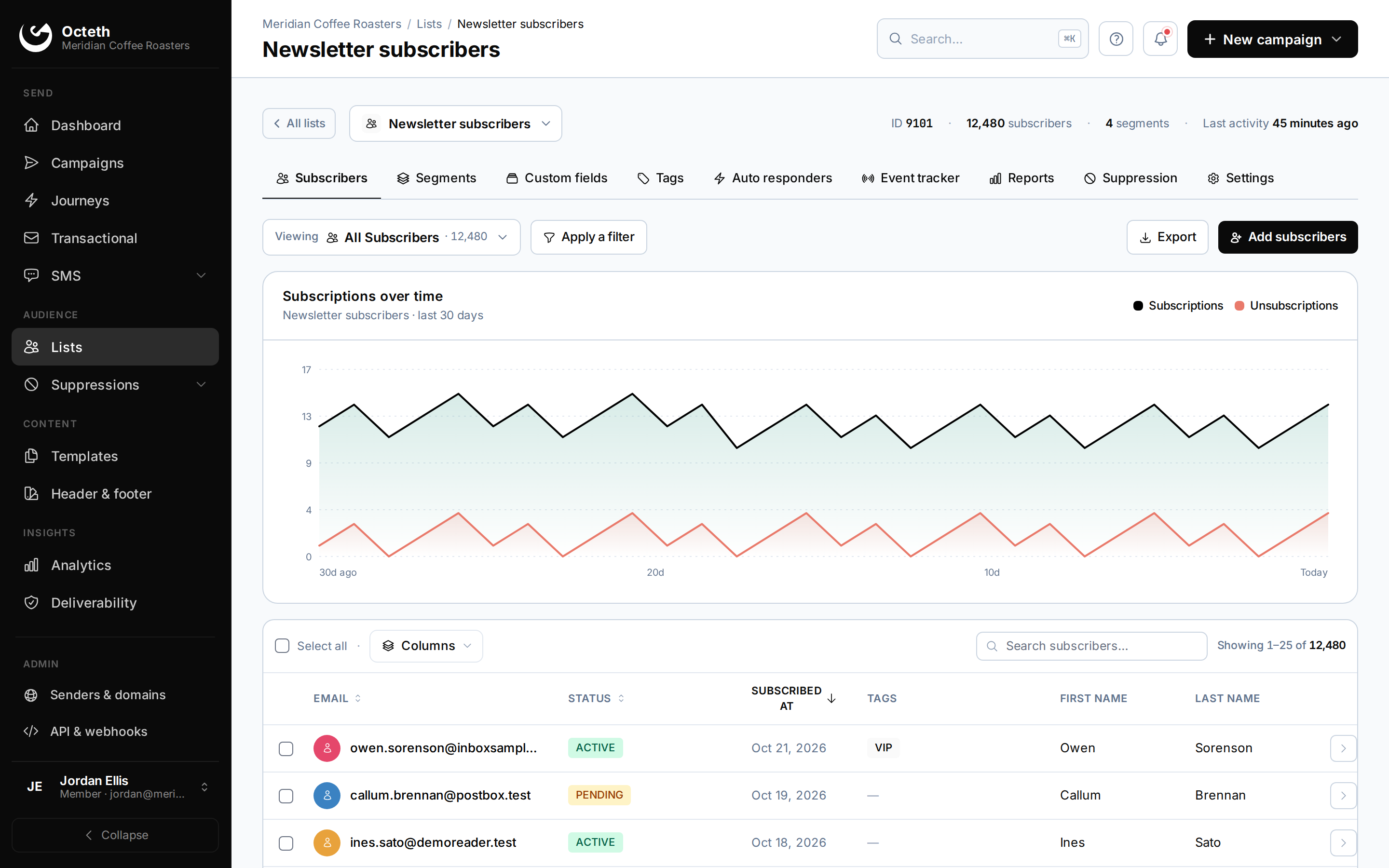The height and width of the screenshot is (868, 1389).
Task: Check the owen.sorenson row checkbox
Action: tap(286, 748)
